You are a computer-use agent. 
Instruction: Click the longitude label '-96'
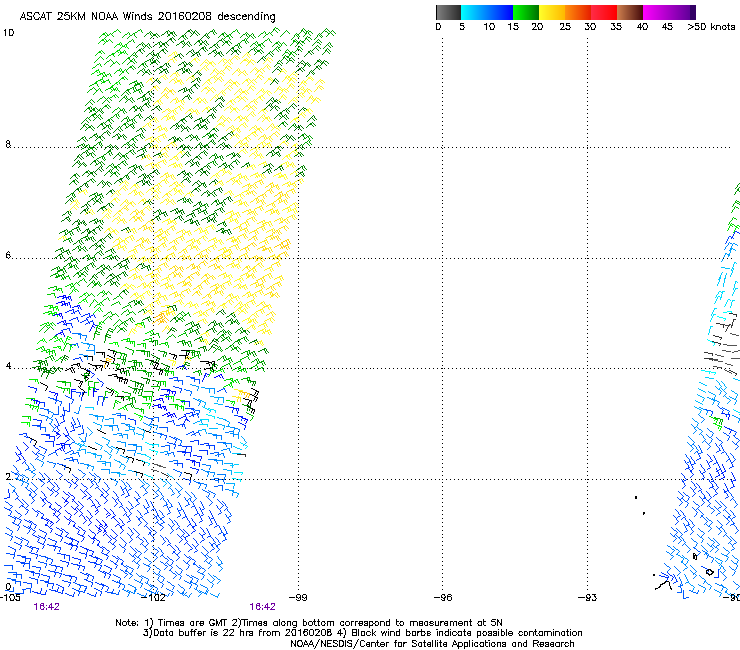pyautogui.click(x=443, y=598)
